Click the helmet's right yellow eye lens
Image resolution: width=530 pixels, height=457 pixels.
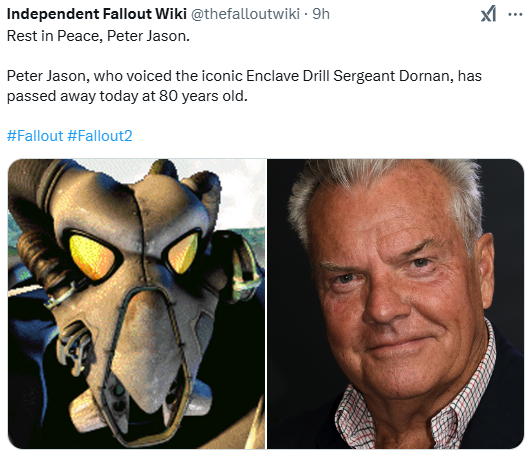(x=184, y=252)
